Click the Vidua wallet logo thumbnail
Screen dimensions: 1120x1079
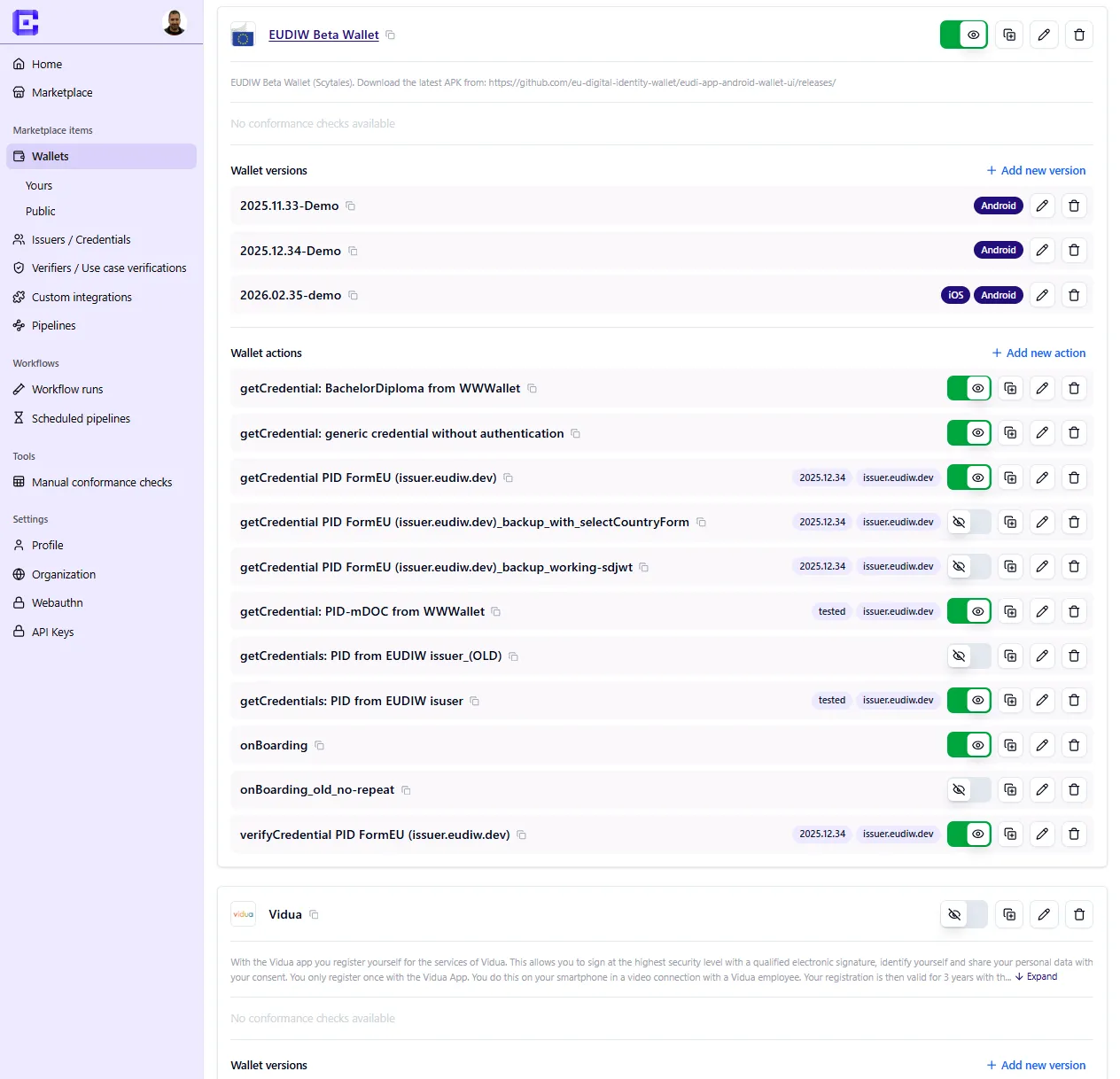point(243,914)
